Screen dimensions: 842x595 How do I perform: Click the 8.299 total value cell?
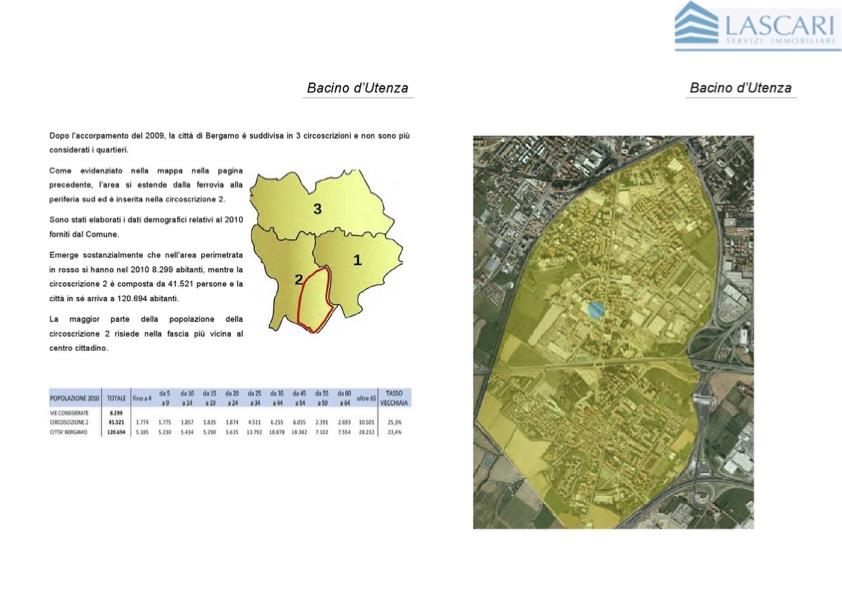(x=115, y=412)
